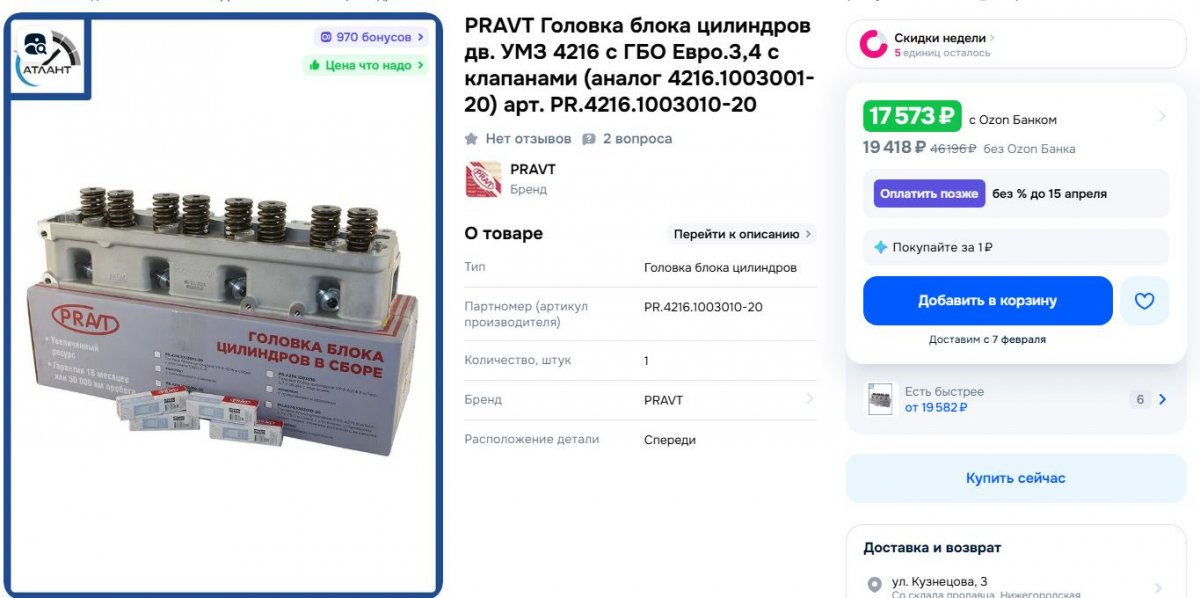Click the Атлант seller logo on image
The width and height of the screenshot is (1200, 598).
click(49, 55)
